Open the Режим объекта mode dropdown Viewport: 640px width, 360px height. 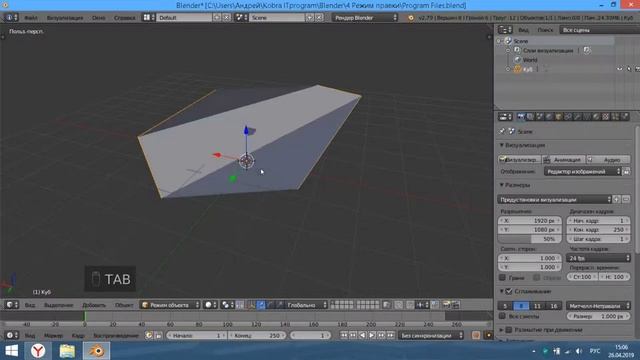(170, 305)
